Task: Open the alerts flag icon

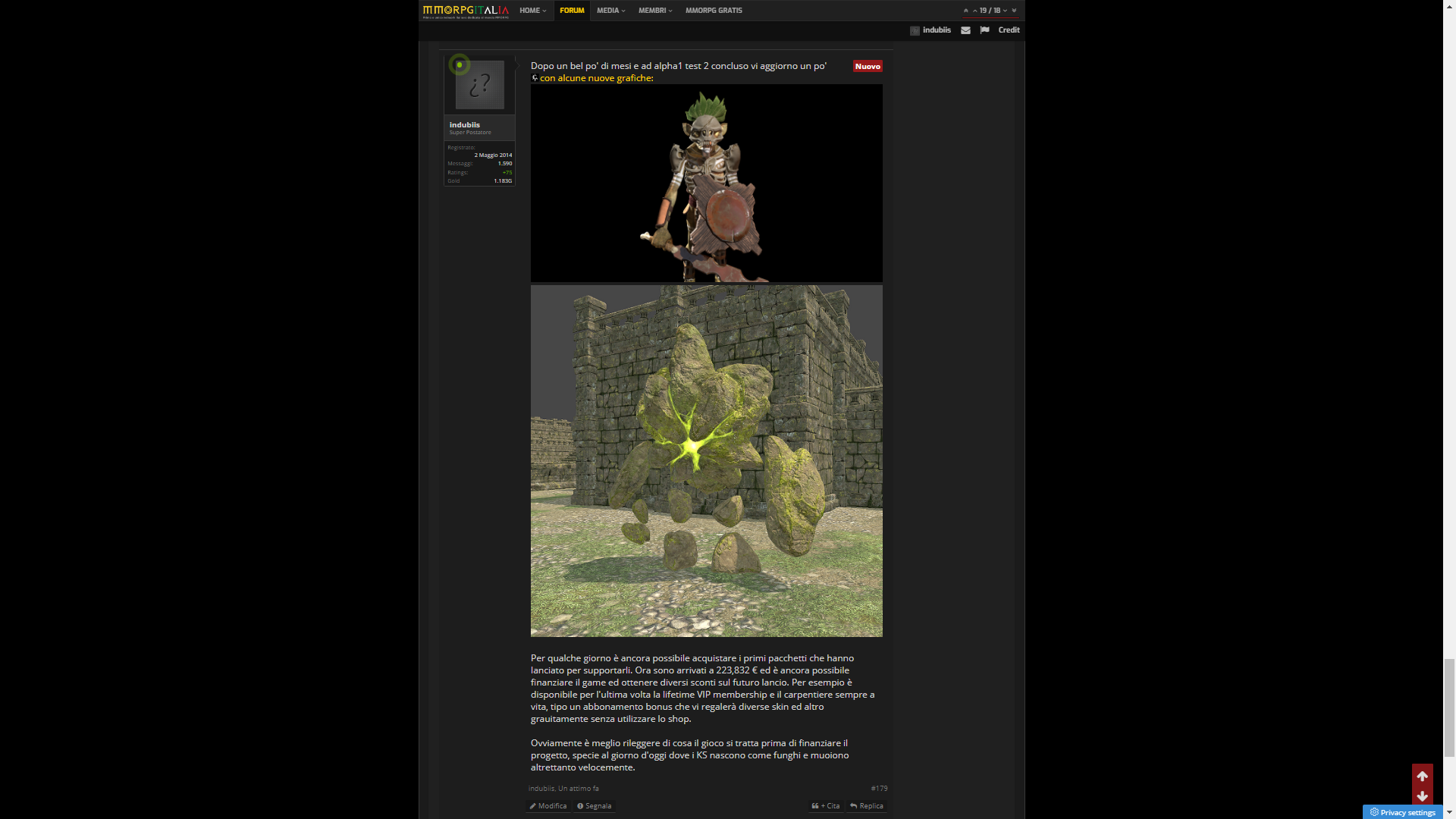Action: point(984,30)
